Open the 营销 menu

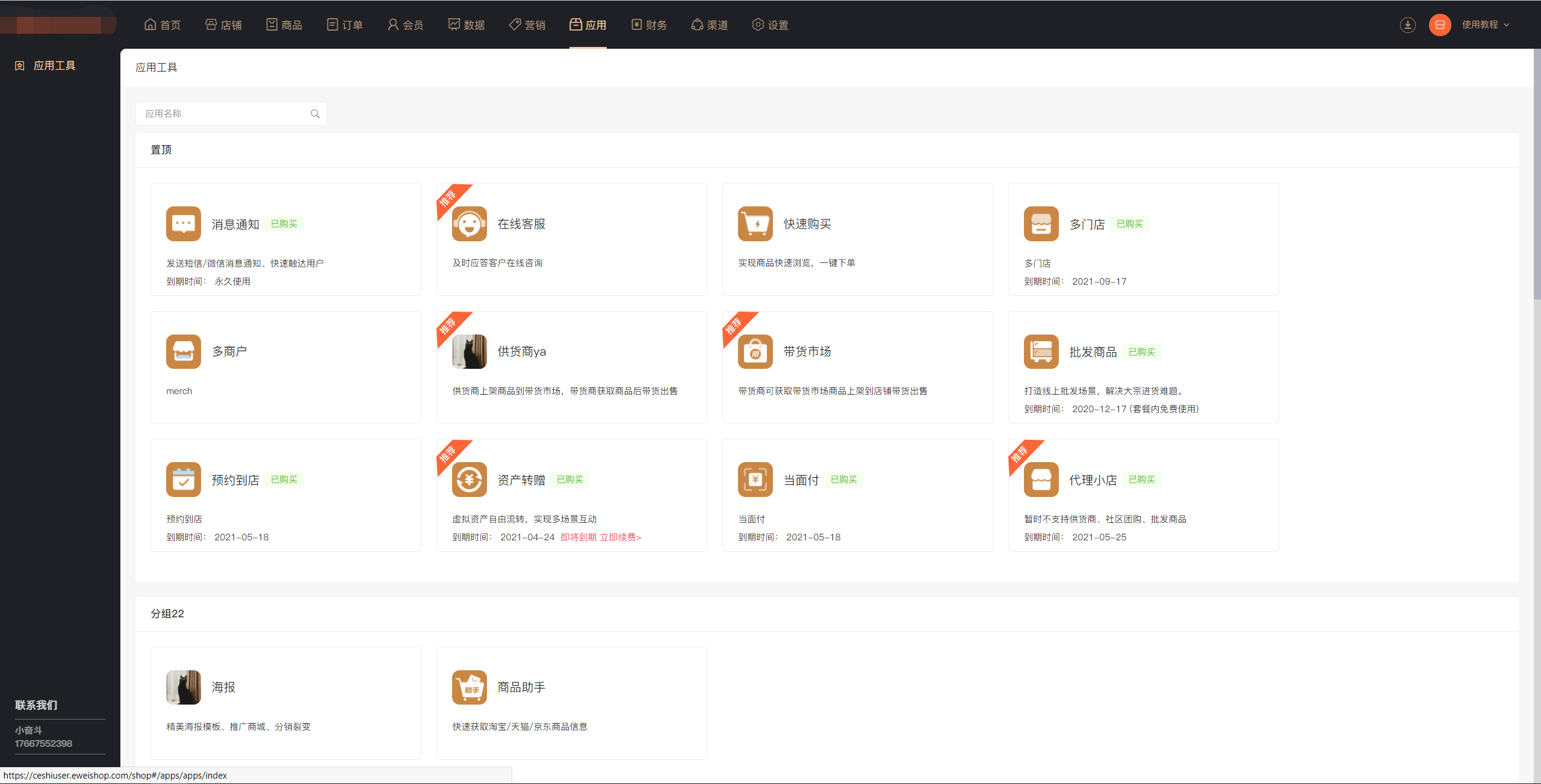pyautogui.click(x=527, y=25)
